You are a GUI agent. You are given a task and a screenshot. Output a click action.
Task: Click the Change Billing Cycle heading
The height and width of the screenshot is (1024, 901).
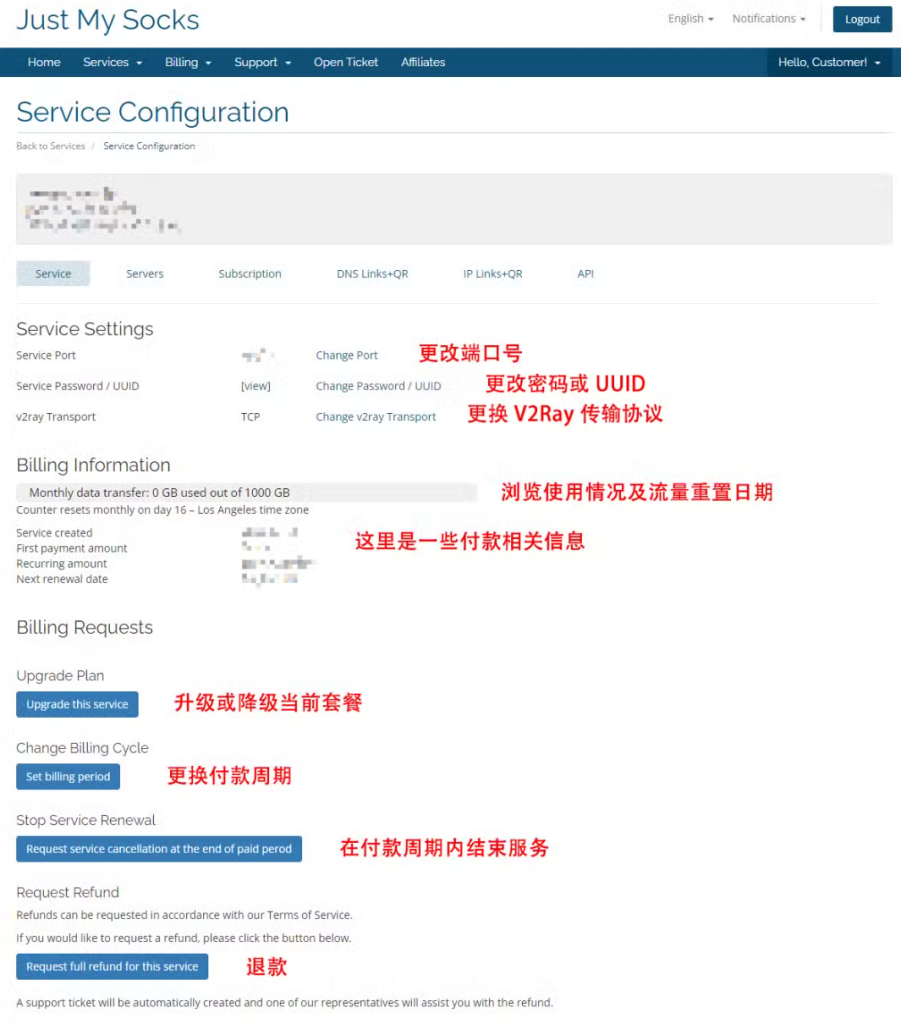82,748
